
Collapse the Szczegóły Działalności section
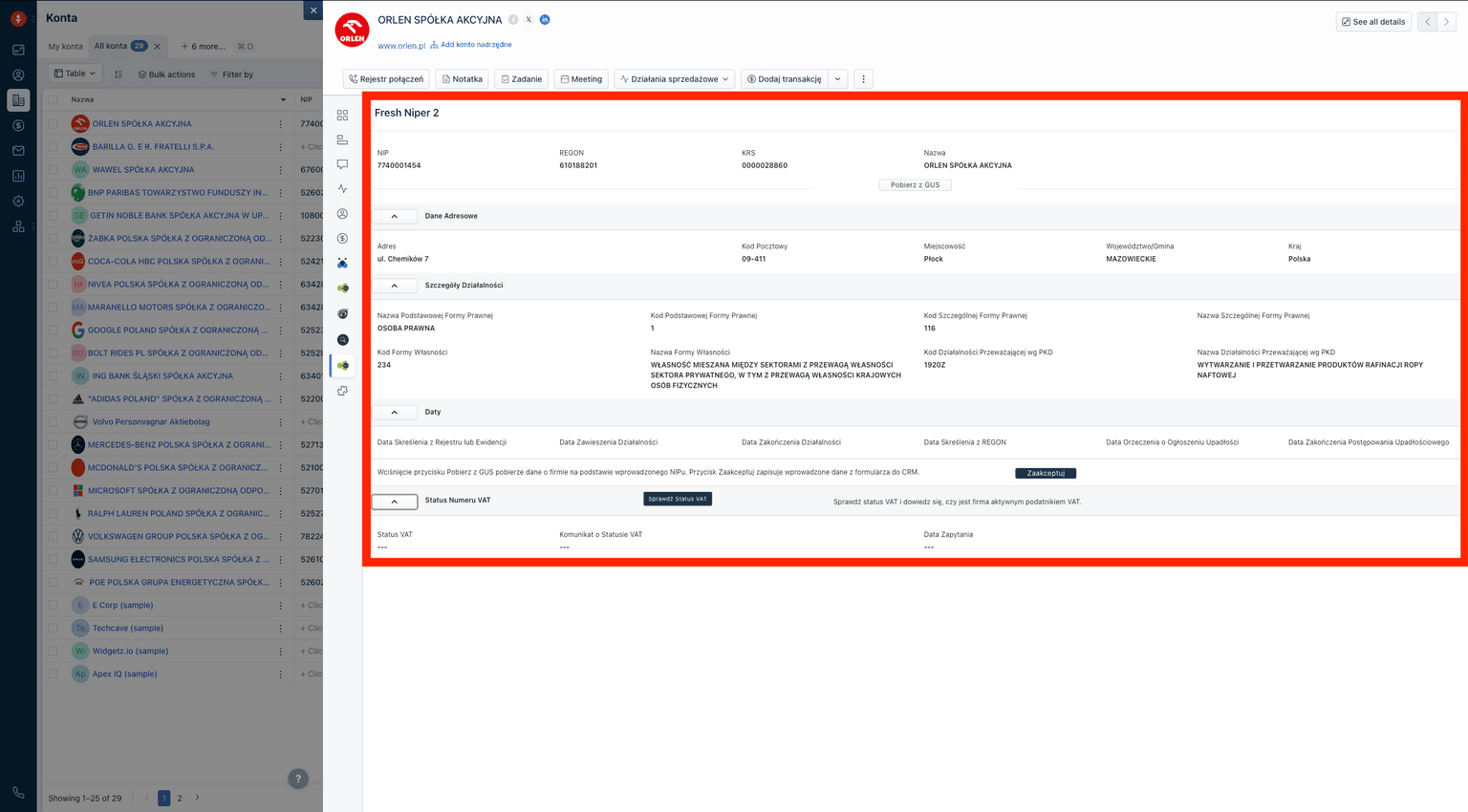pos(394,286)
